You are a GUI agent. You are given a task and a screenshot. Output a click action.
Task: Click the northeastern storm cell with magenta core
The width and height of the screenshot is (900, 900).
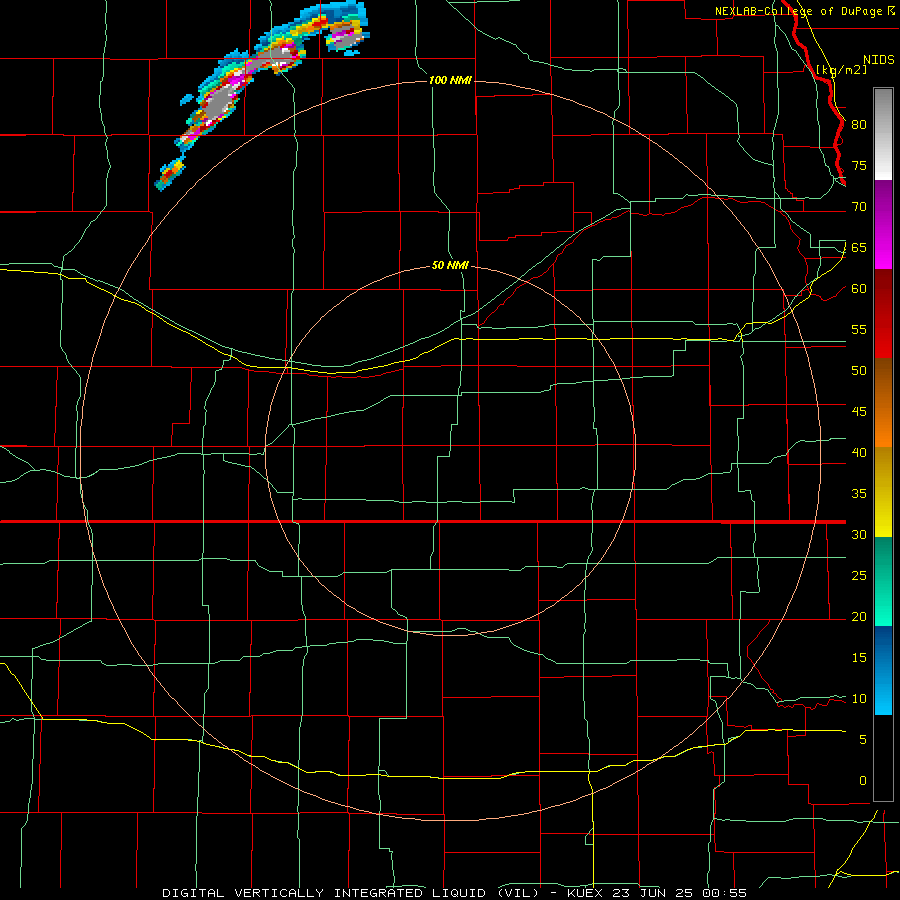(346, 38)
